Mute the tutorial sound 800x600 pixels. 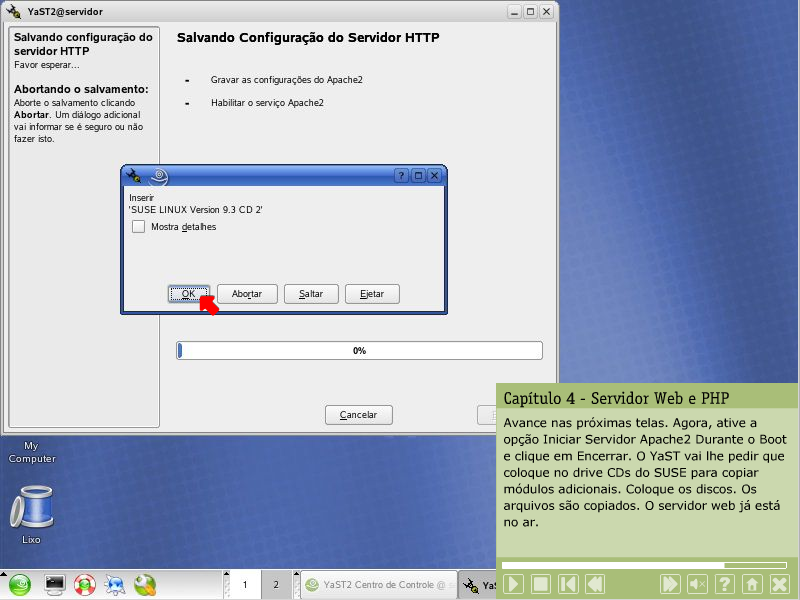click(x=697, y=584)
